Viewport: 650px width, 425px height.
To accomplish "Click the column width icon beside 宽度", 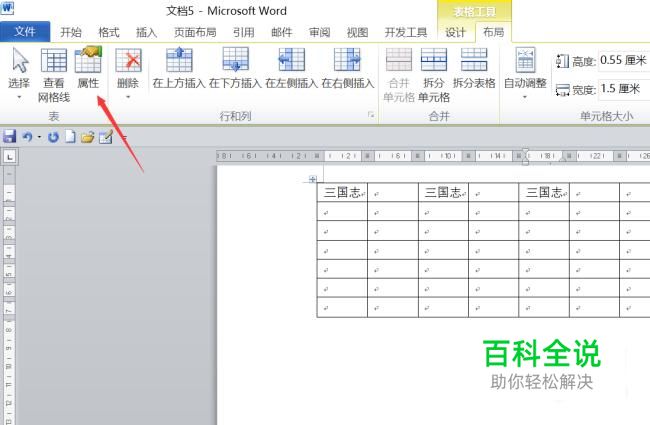I will 563,90.
